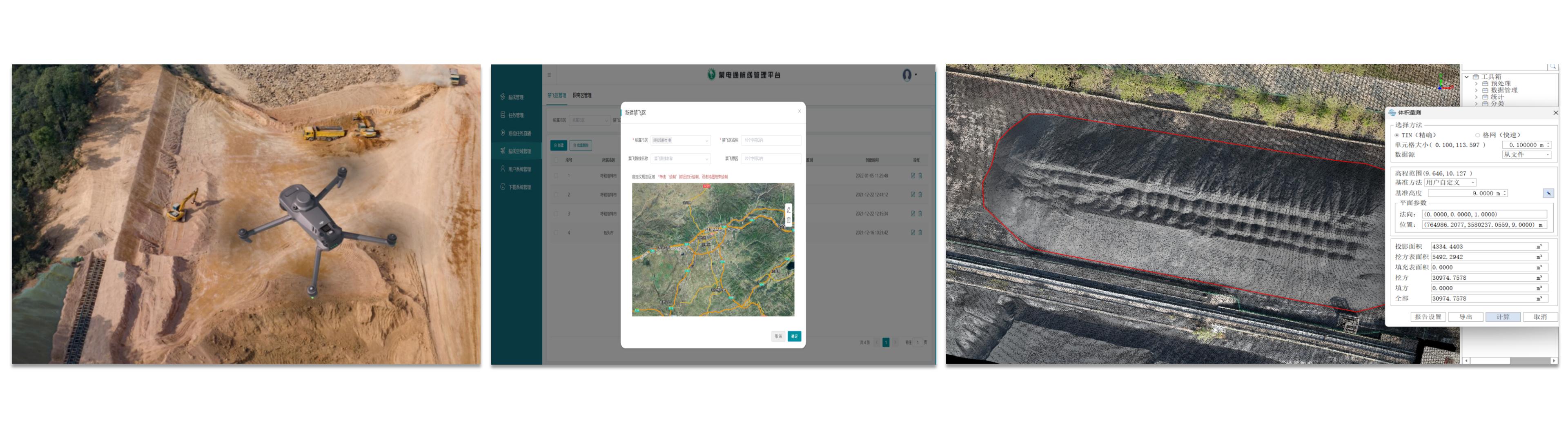Viewport: 1568px width, 441px height.
Task: Click the 确定 button in dialog
Action: tap(794, 336)
